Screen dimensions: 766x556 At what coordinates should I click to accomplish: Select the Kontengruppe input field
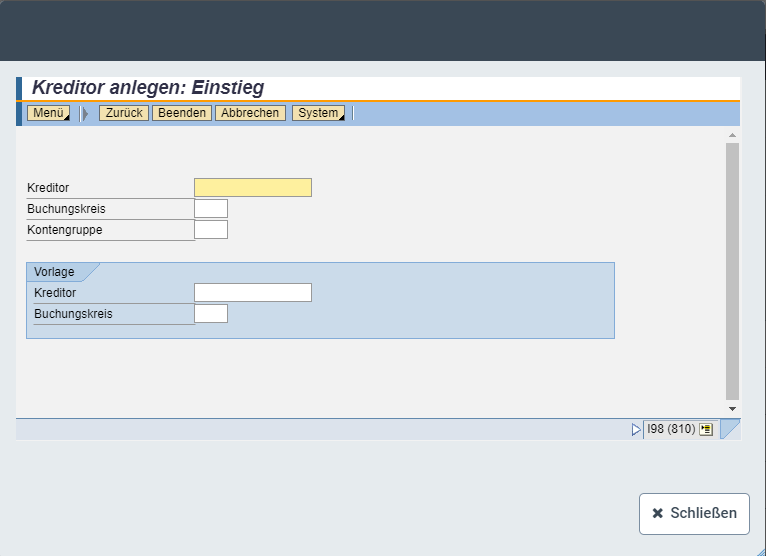[x=211, y=230]
